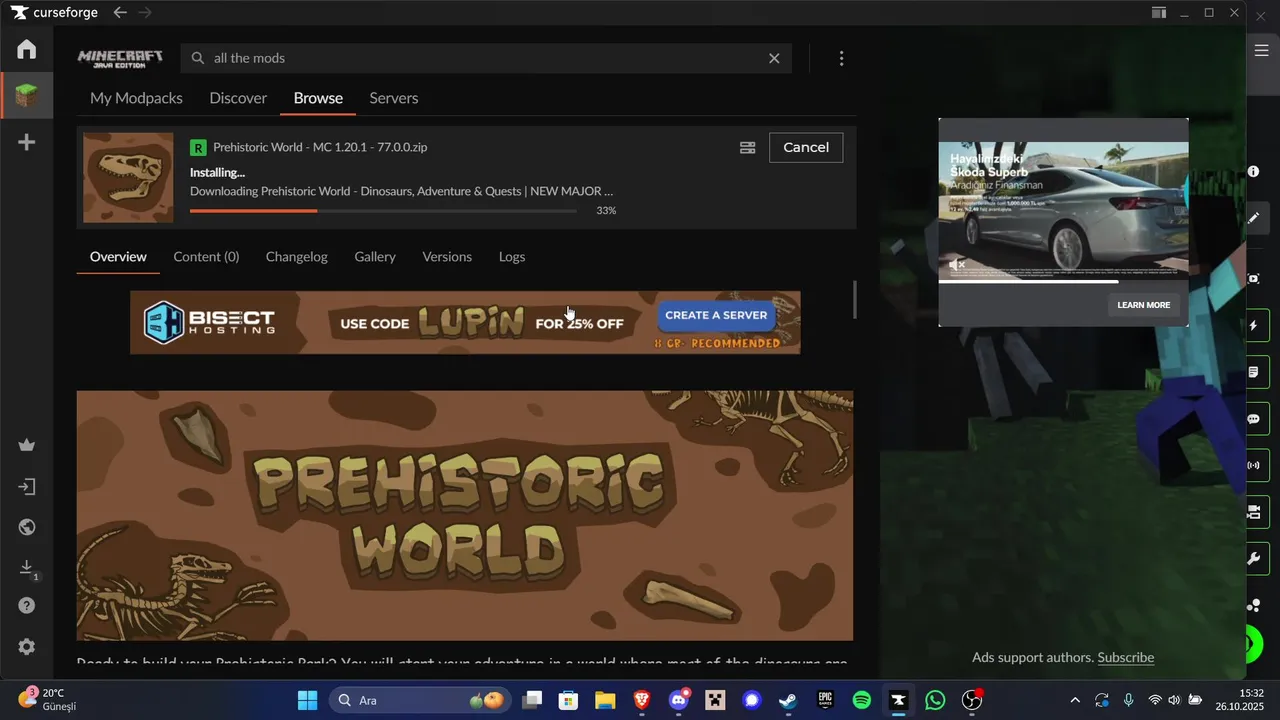Click Create a Server on BisectHosting banner
This screenshot has width=1280, height=720.
point(716,315)
